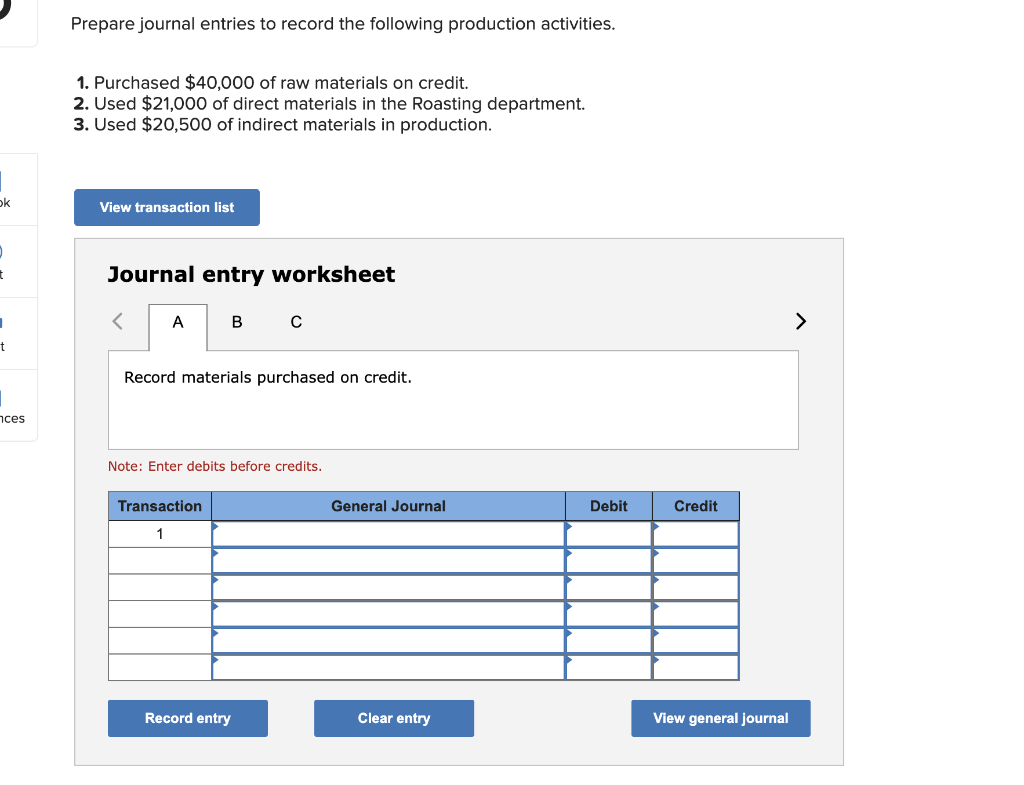
Task: Click the right navigation chevron in the worksheet
Action: [x=800, y=321]
